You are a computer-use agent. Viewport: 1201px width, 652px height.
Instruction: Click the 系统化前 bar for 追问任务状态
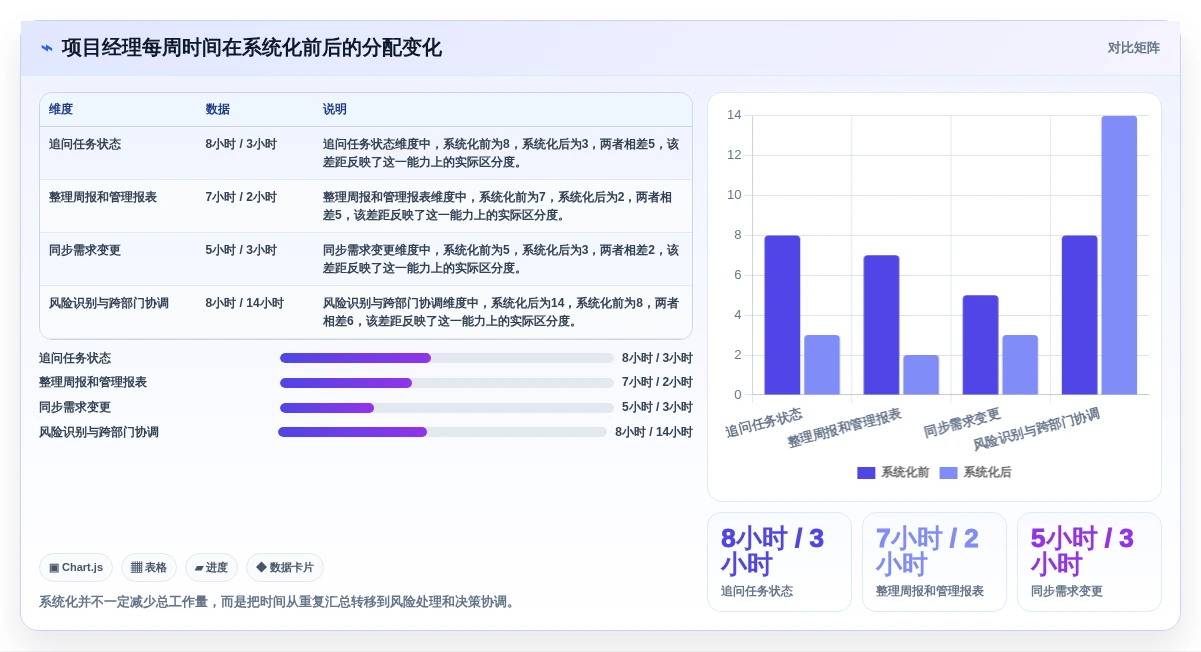[782, 315]
